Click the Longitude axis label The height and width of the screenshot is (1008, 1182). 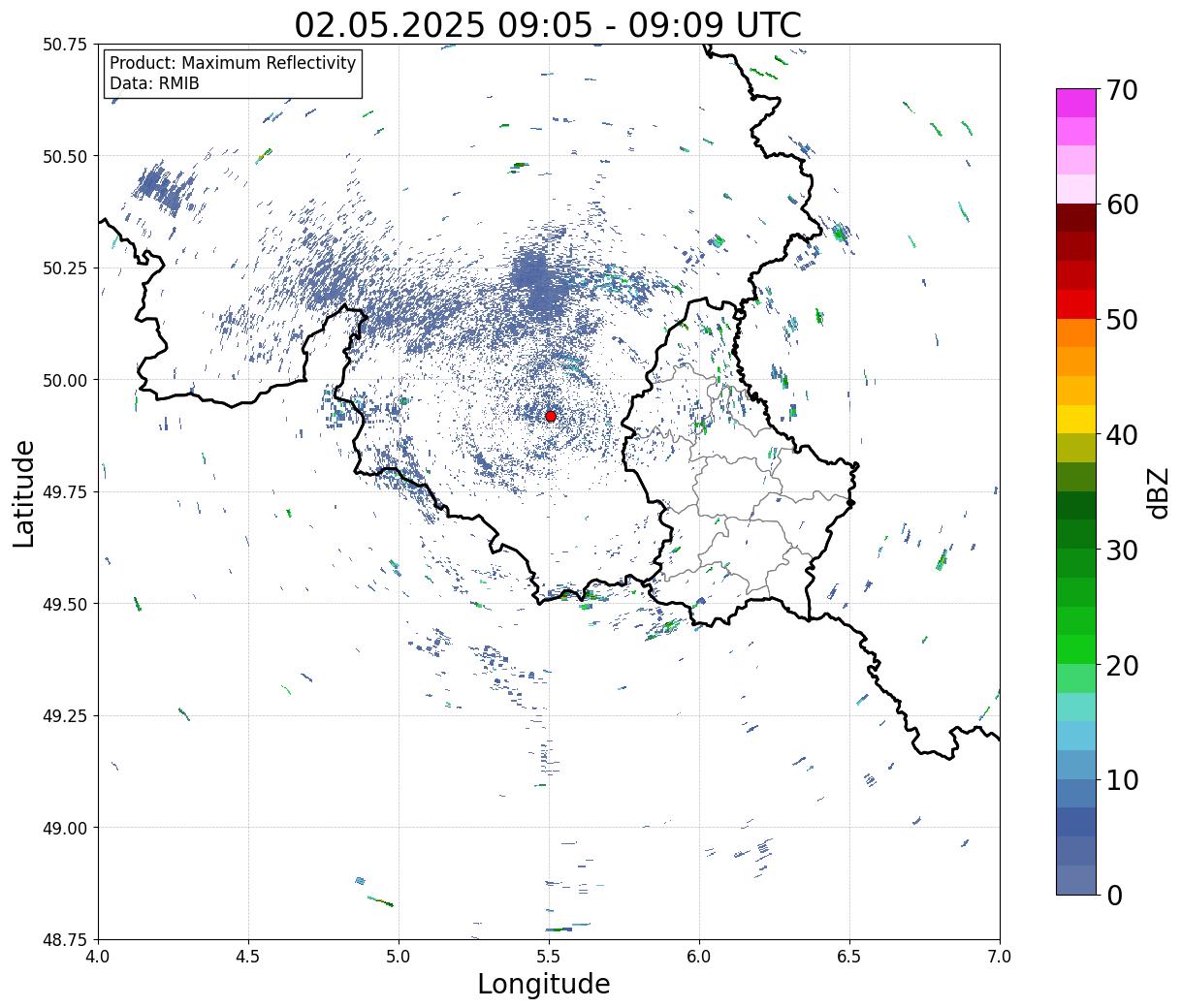pos(544,984)
